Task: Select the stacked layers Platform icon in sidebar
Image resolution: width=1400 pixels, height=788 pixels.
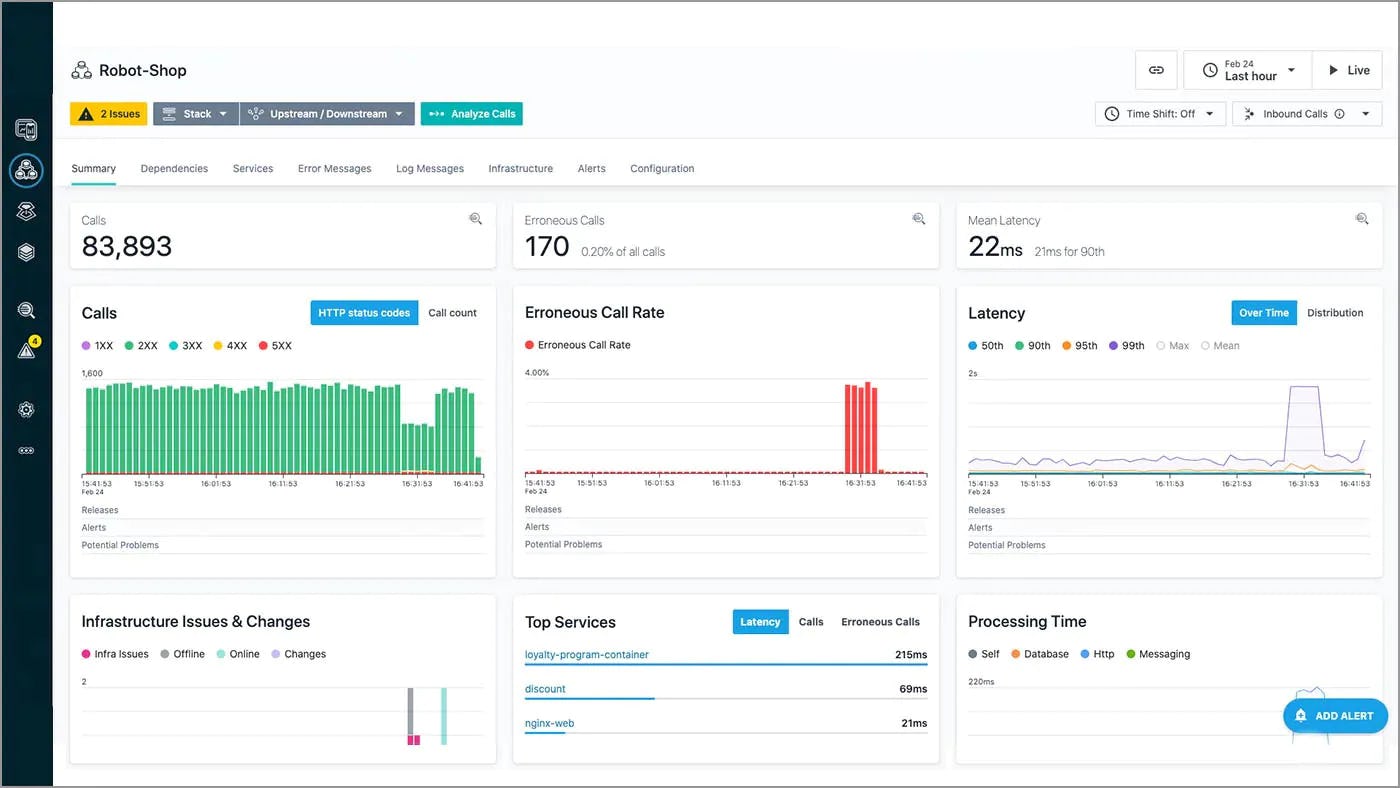Action: (27, 252)
